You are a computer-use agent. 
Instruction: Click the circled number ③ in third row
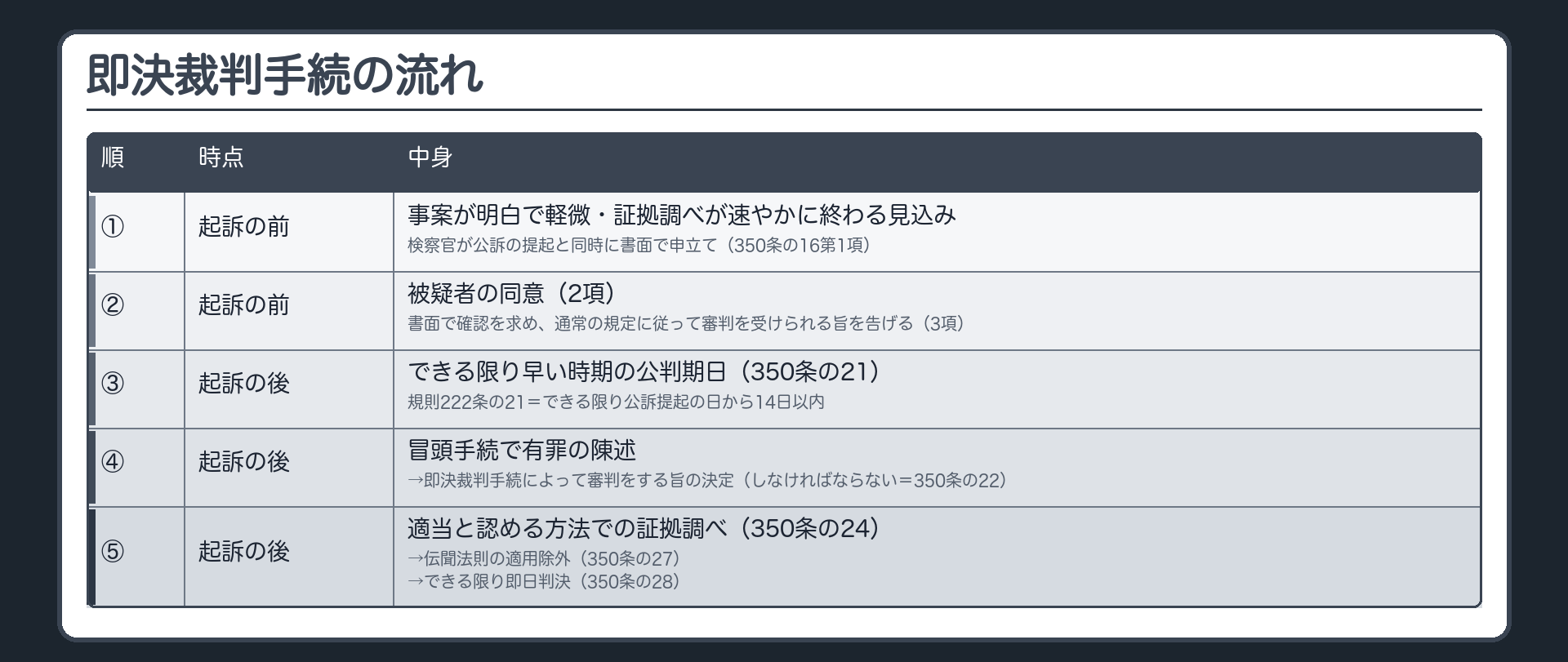[113, 383]
